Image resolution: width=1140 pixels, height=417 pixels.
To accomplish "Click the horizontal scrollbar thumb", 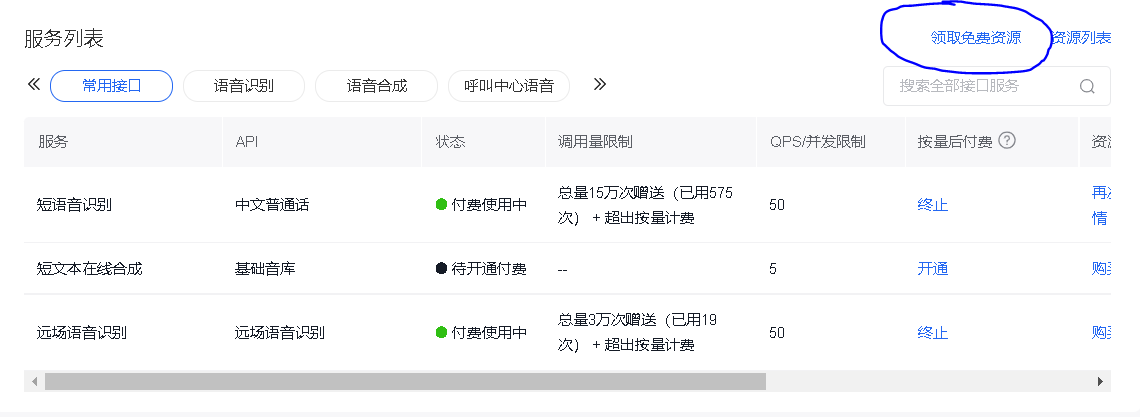I will pos(405,381).
